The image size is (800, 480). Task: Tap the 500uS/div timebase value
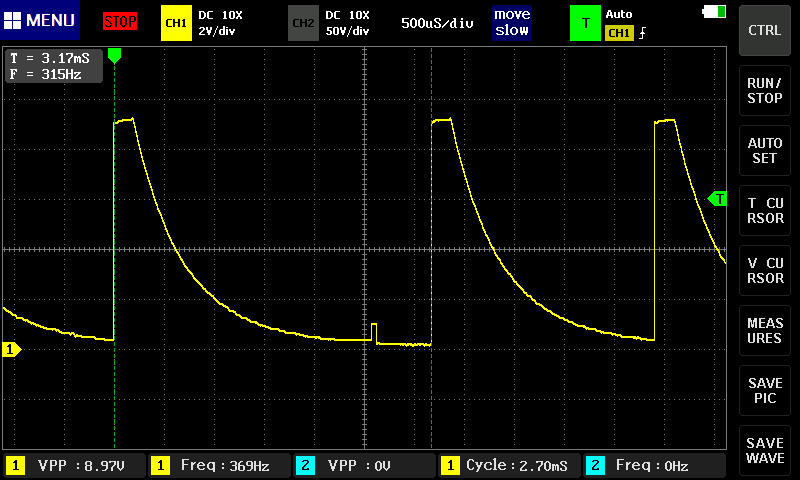pos(437,23)
